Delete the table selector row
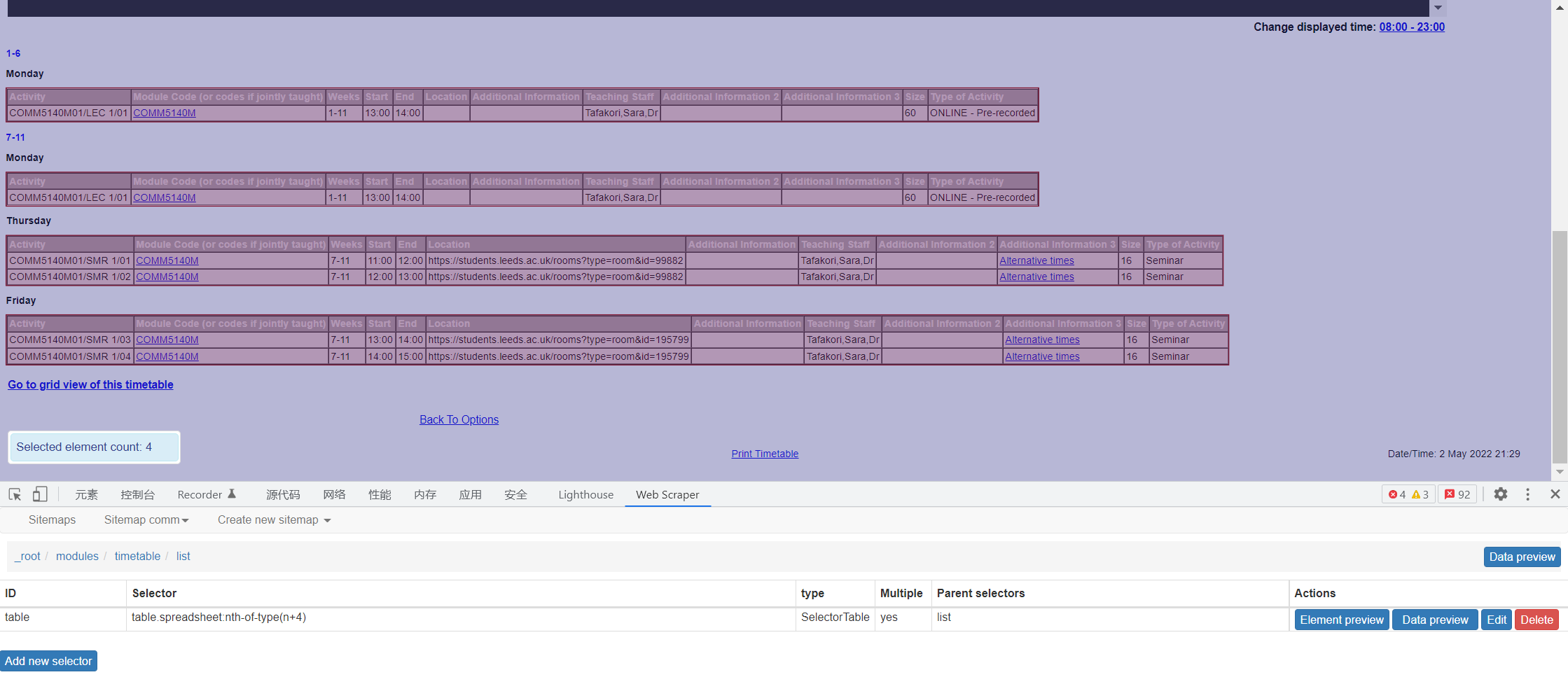1568x691 pixels. click(1536, 620)
